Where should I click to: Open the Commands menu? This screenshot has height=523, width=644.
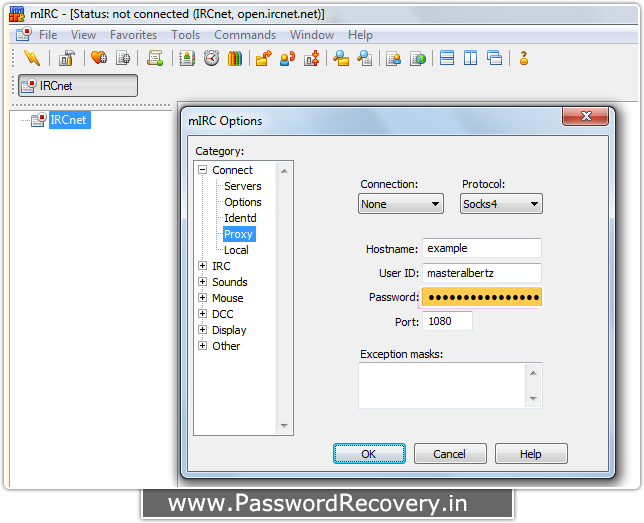coord(245,35)
